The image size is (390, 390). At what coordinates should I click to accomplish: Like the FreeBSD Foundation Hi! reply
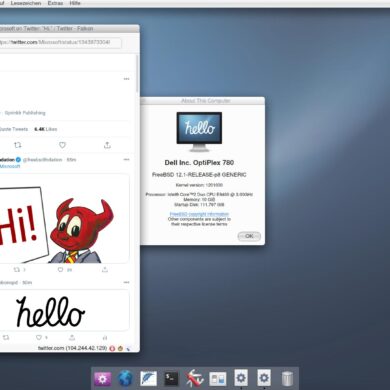(60, 269)
